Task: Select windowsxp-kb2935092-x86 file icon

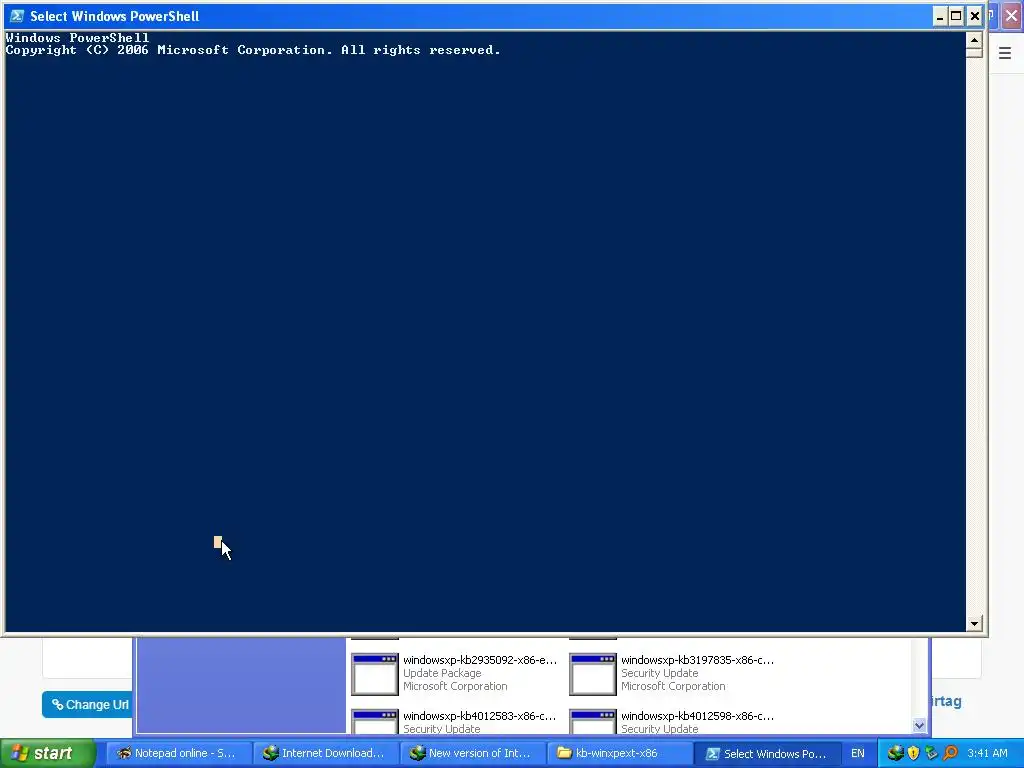Action: 375,674
